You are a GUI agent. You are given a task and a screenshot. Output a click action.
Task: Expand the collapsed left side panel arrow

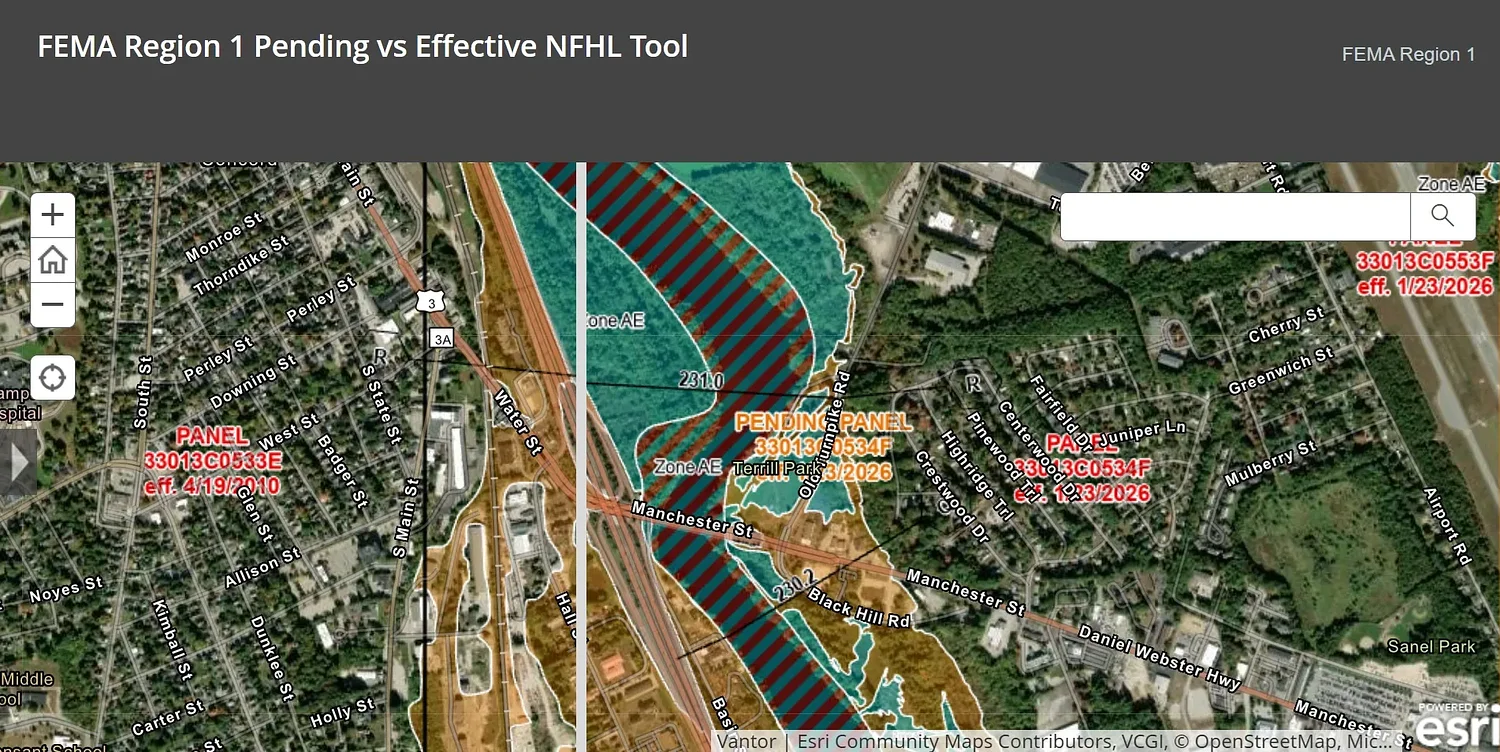point(18,463)
